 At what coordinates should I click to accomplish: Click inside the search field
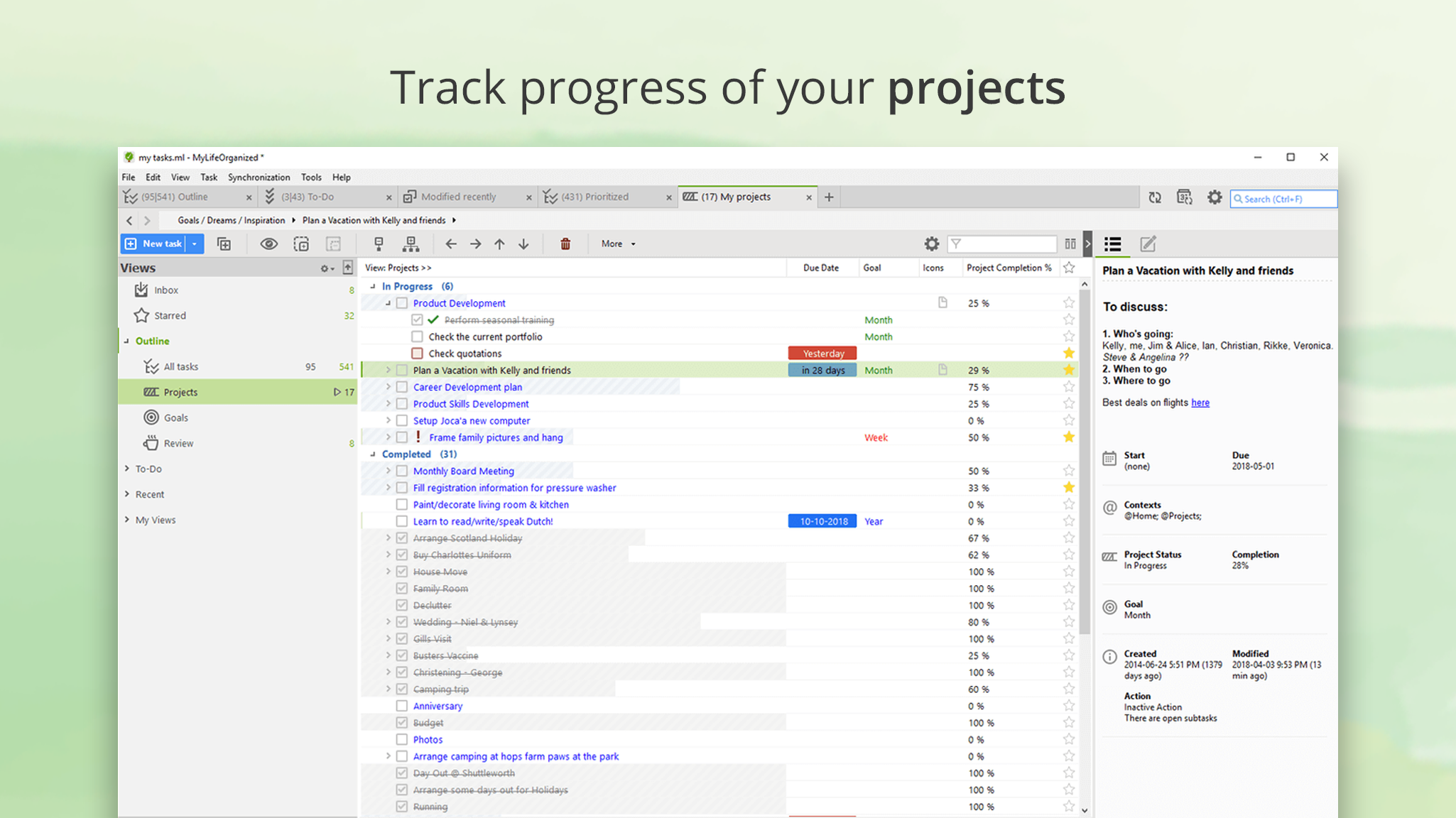click(1283, 199)
